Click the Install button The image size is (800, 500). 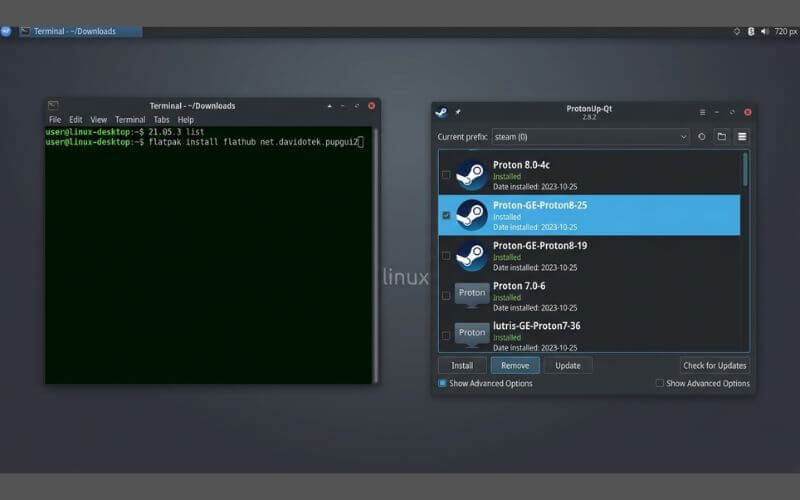462,365
